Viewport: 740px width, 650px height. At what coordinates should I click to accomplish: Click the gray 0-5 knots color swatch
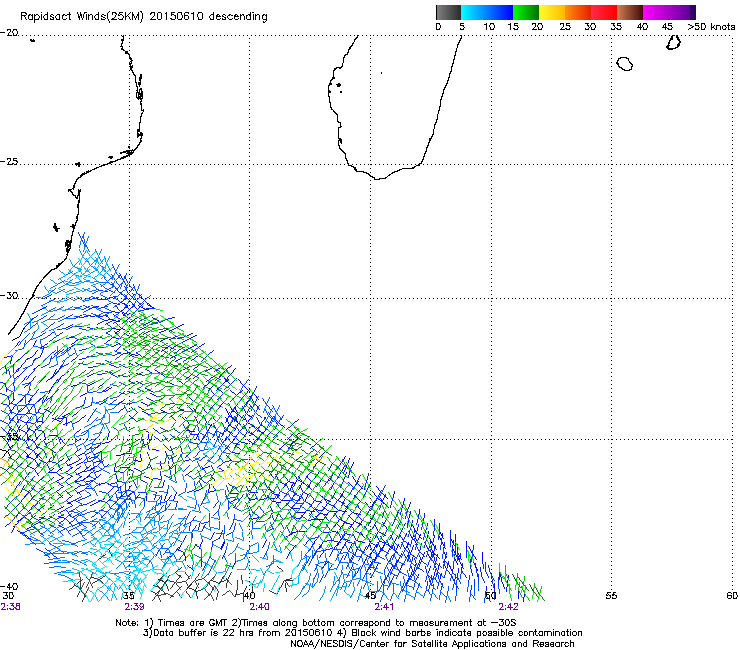click(448, 12)
